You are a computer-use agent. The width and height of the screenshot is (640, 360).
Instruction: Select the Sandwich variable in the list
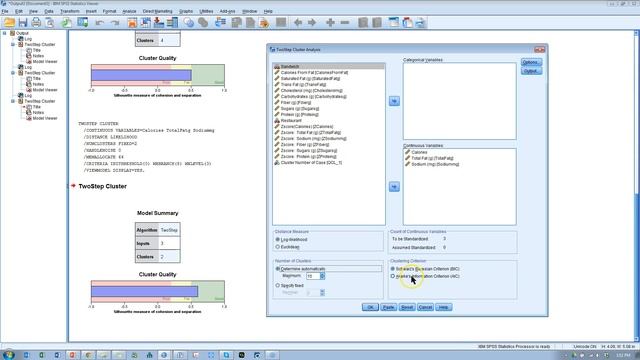329,66
